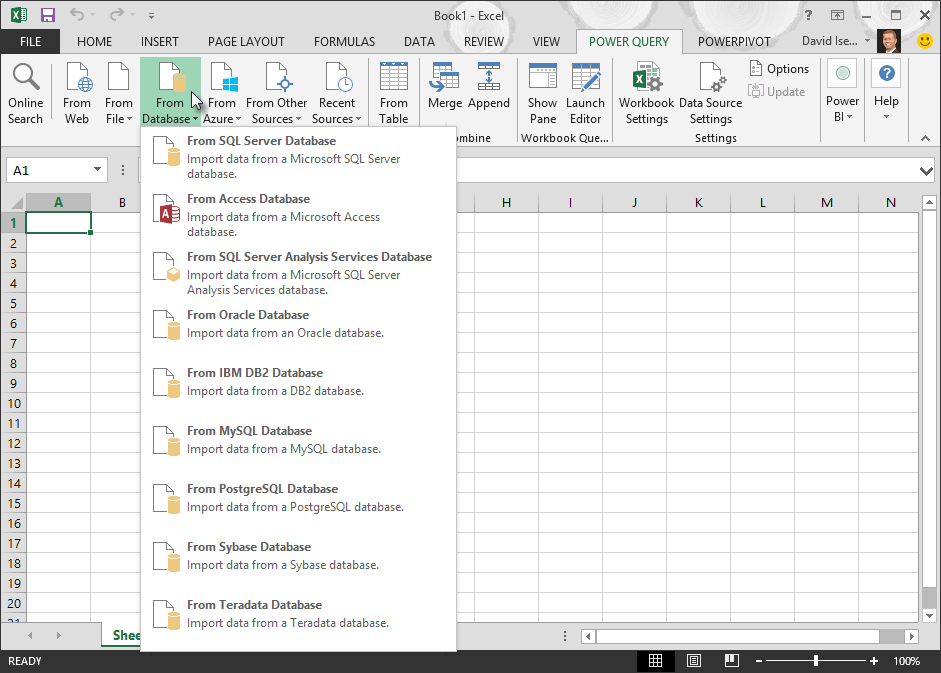Viewport: 941px width, 673px height.
Task: Open the REVIEW tab
Action: (x=484, y=41)
